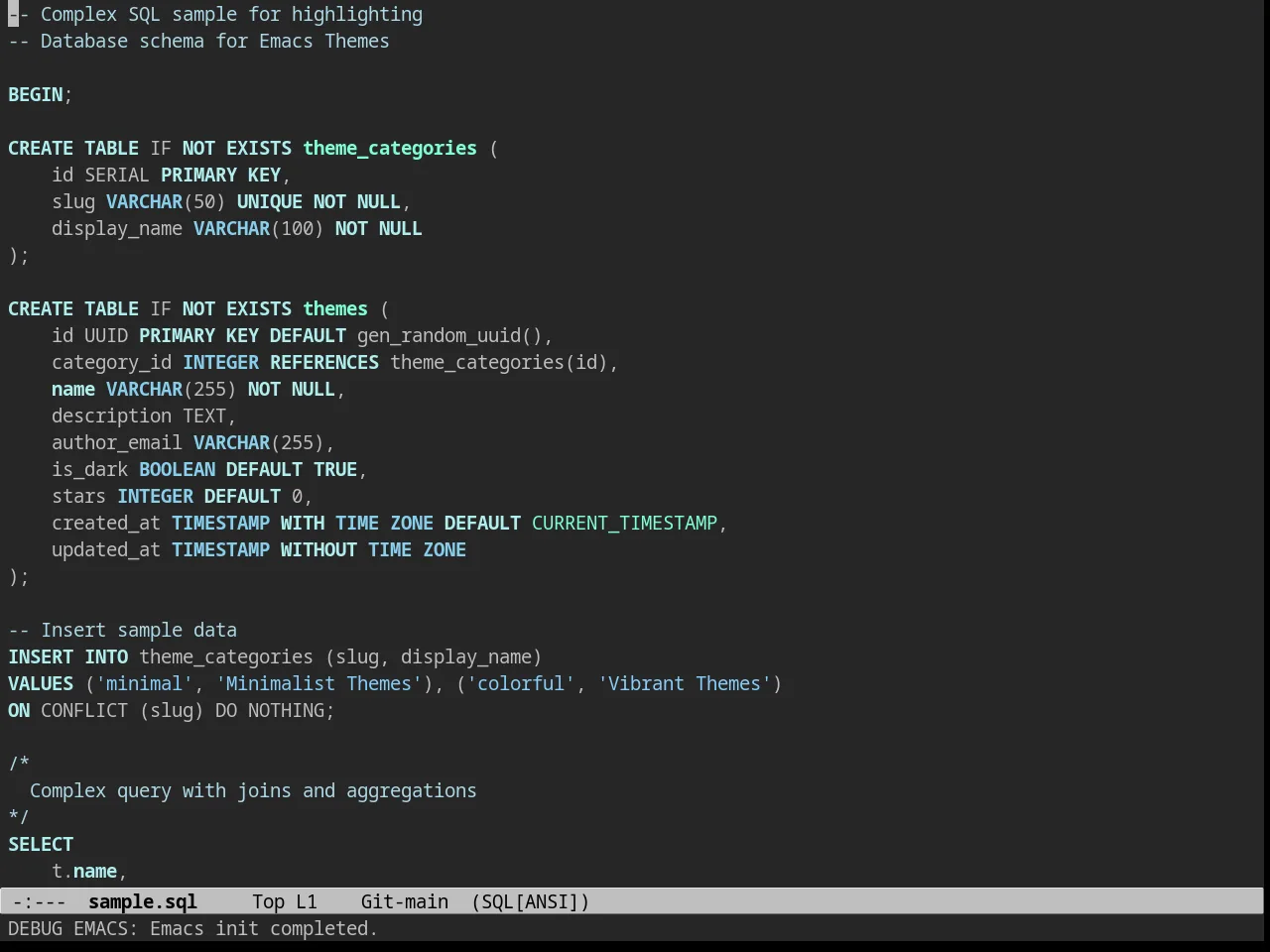Click UNIQUE keyword in slug line
Screen dimensions: 1270x952
[x=270, y=201]
